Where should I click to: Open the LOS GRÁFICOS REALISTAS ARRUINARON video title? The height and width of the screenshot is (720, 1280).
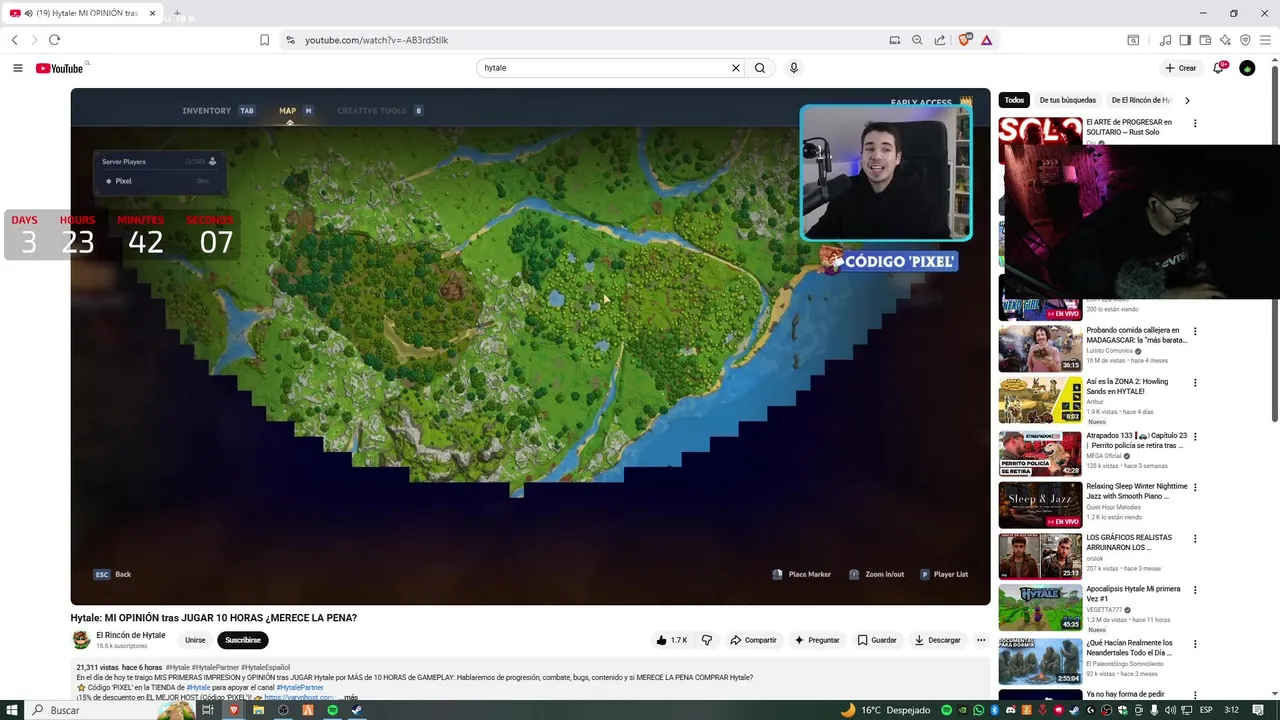coord(1129,542)
